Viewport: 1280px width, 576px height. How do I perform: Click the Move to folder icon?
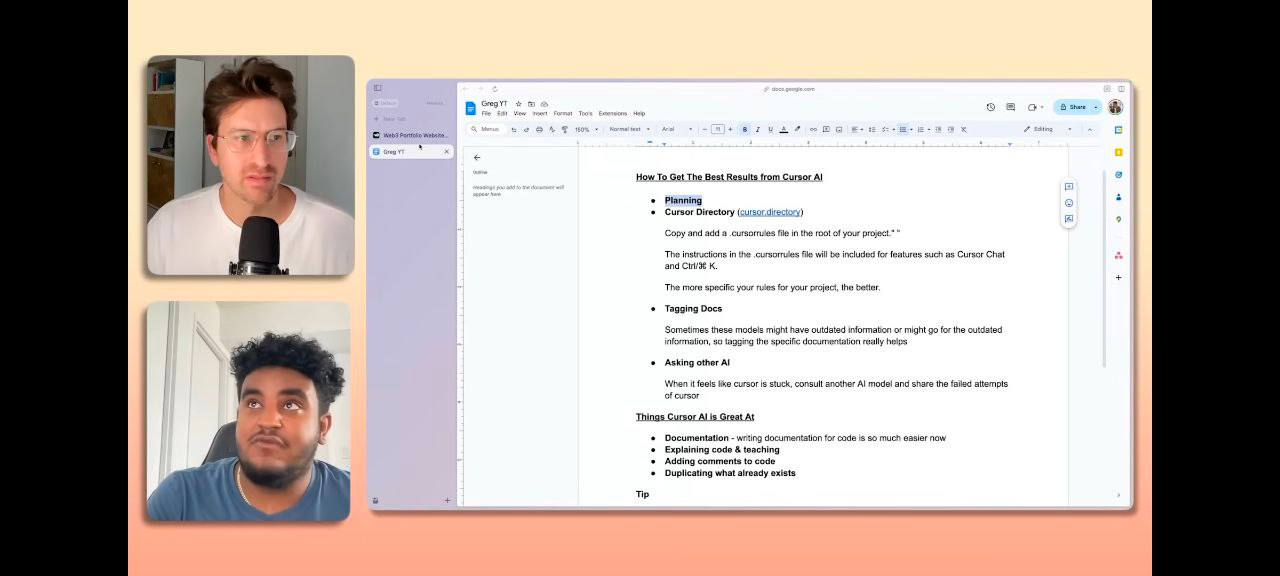(531, 104)
